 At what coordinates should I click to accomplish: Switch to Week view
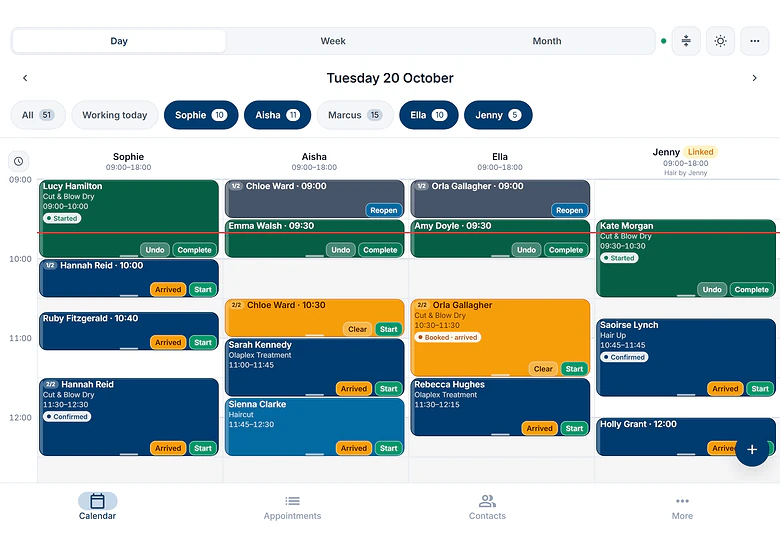pyautogui.click(x=333, y=41)
